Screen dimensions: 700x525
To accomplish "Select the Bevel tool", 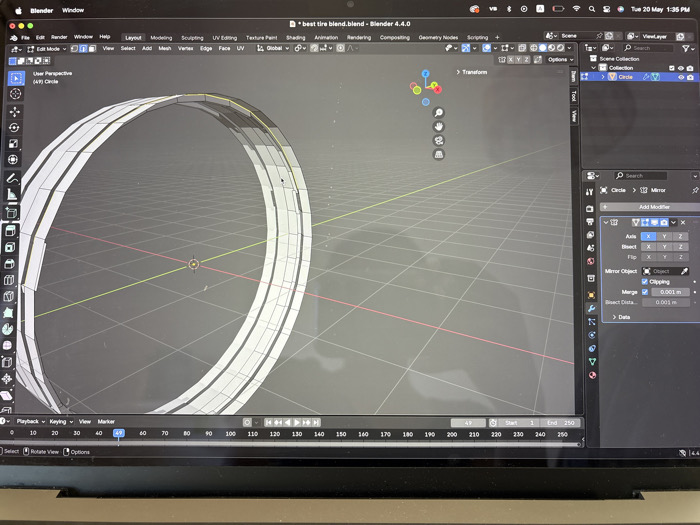I will [9, 263].
